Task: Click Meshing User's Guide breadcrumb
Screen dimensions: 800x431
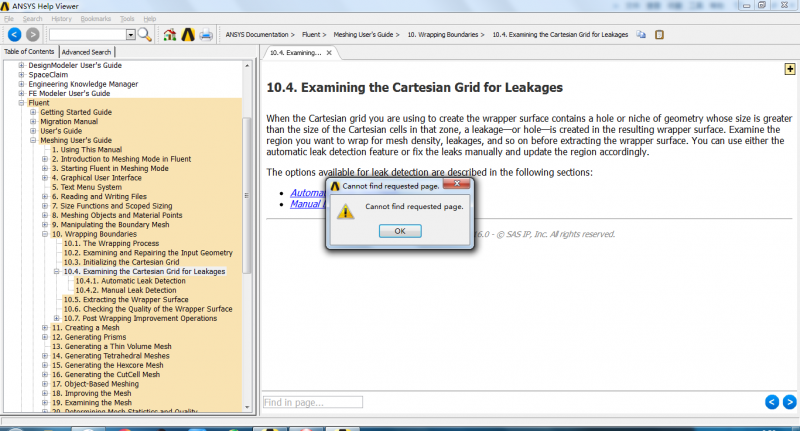Action: [x=363, y=35]
